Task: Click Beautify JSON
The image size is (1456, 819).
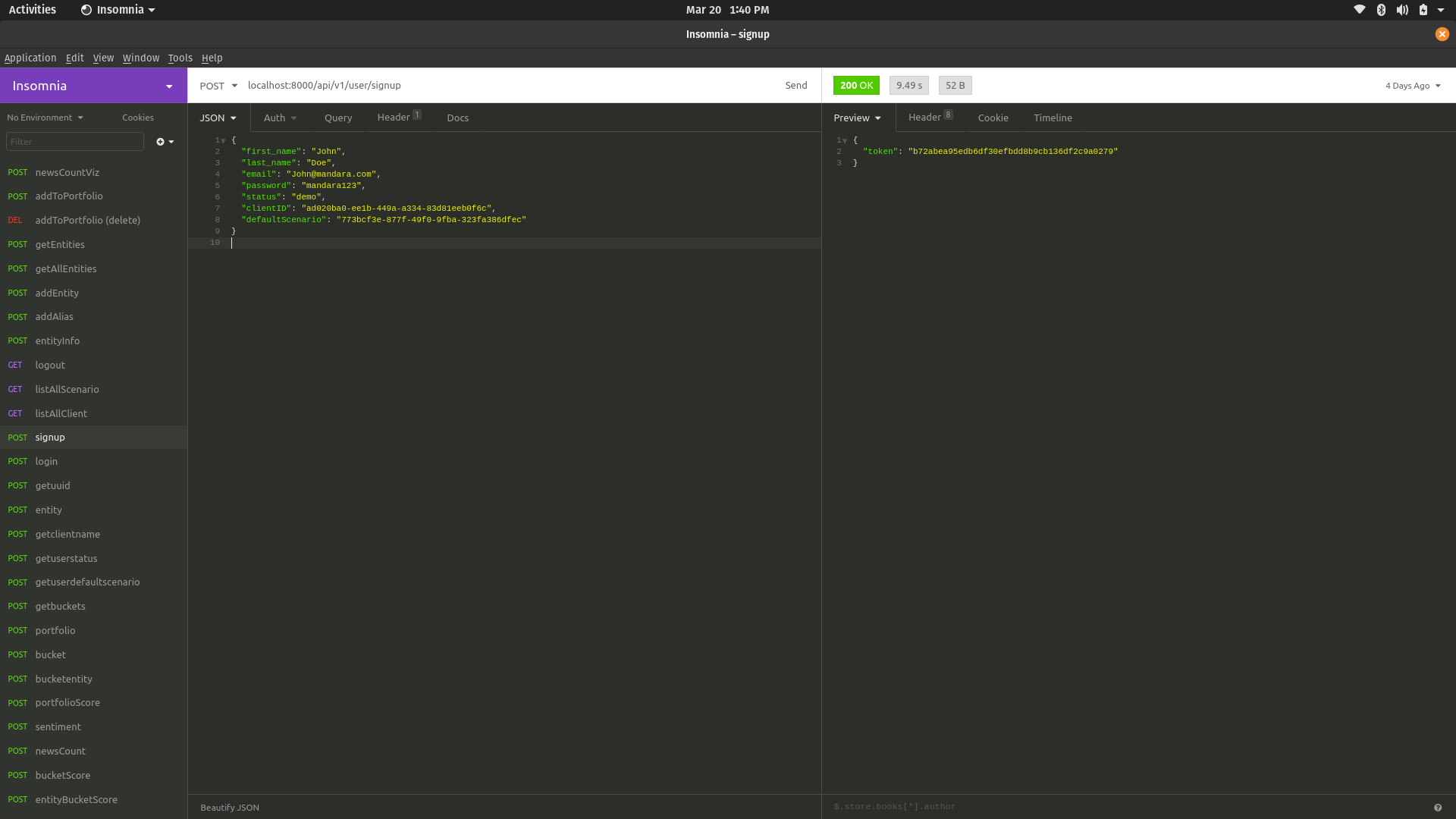Action: [x=230, y=807]
